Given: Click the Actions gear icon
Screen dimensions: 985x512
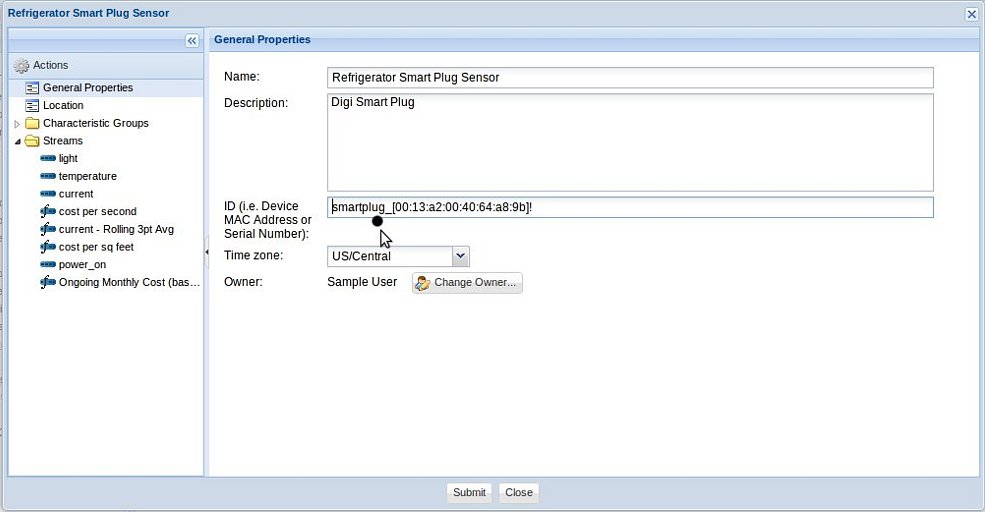Looking at the screenshot, I should tap(21, 65).
